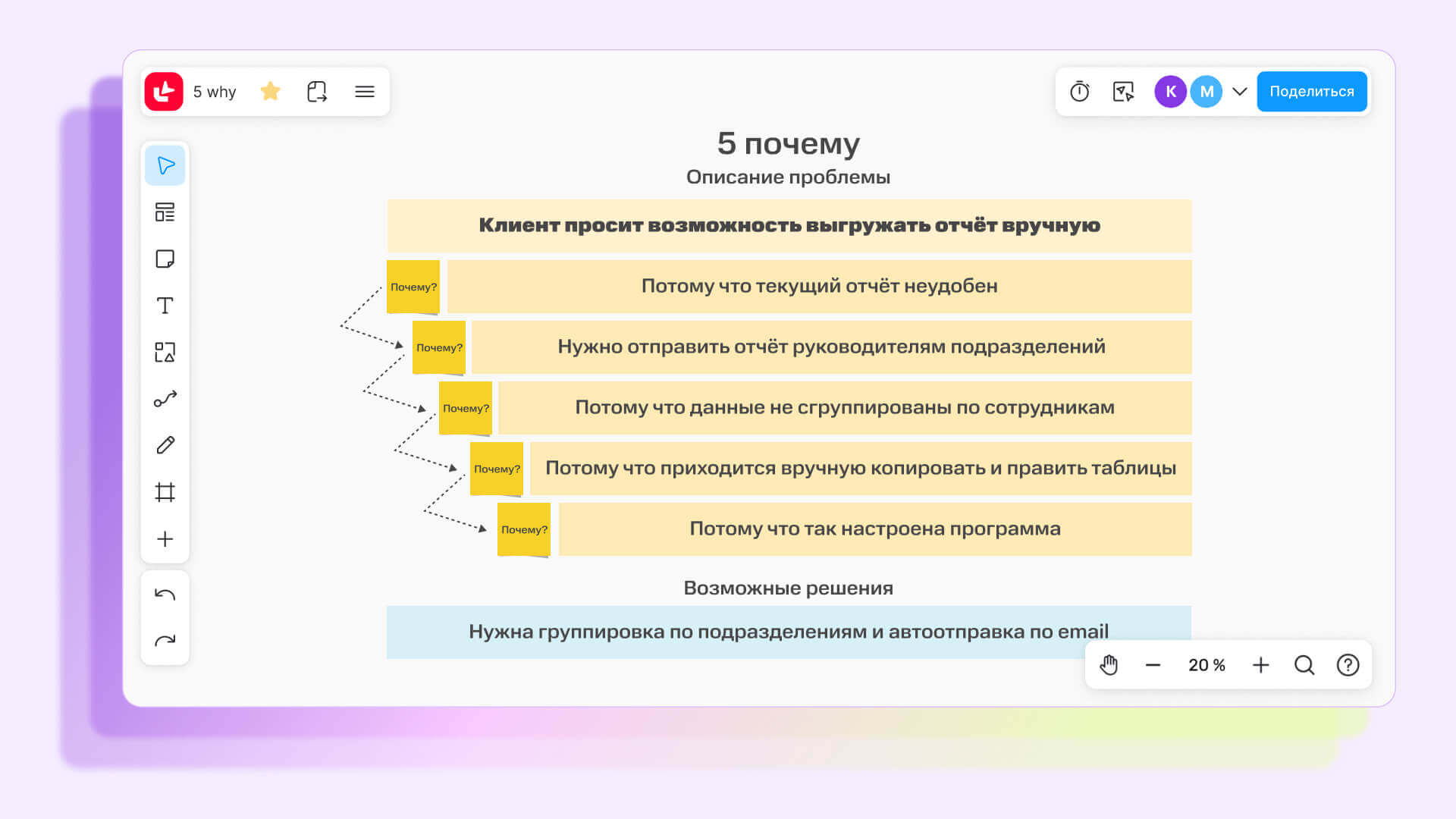Select Потому что данные не сгруппированы block
Image resolution: width=1456 pixels, height=819 pixels.
click(x=845, y=408)
